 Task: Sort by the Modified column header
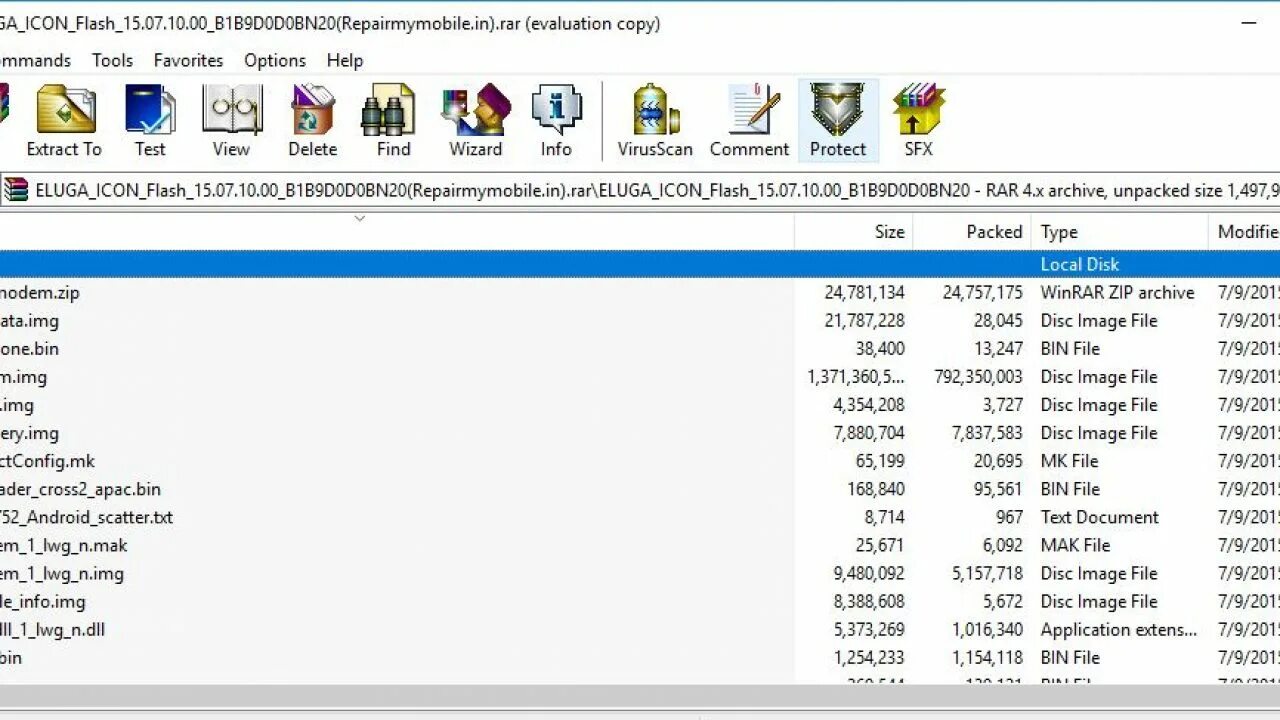point(1245,232)
